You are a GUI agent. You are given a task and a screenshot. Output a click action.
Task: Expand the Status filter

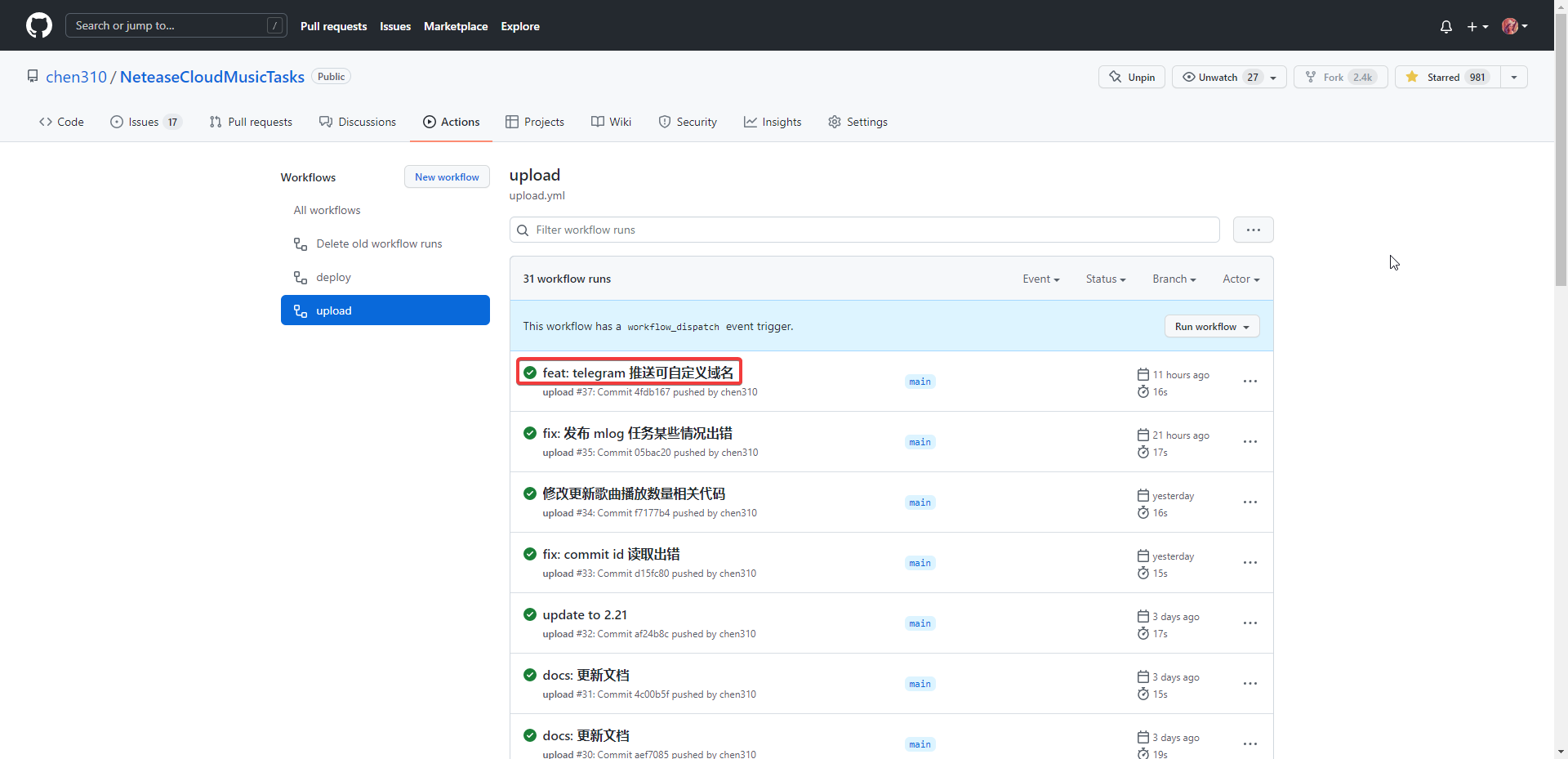coord(1105,279)
